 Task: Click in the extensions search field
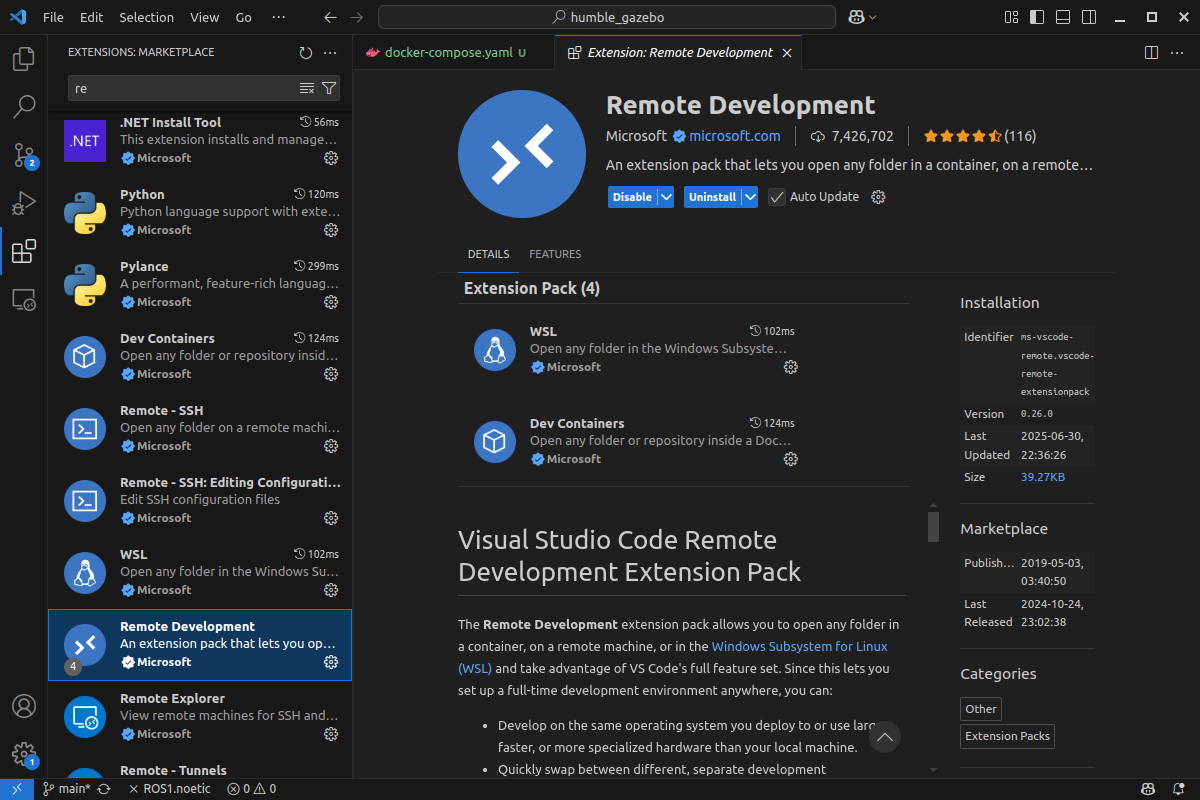click(180, 88)
